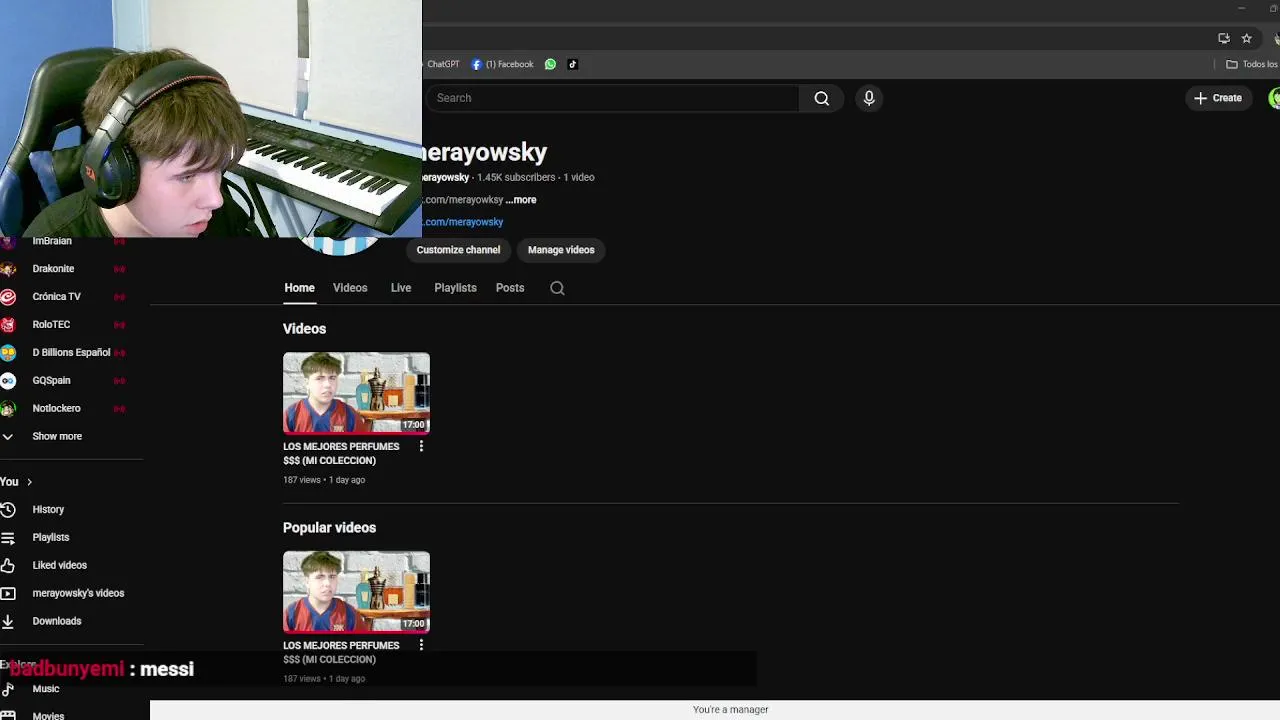Click the Manage videos button

(561, 250)
